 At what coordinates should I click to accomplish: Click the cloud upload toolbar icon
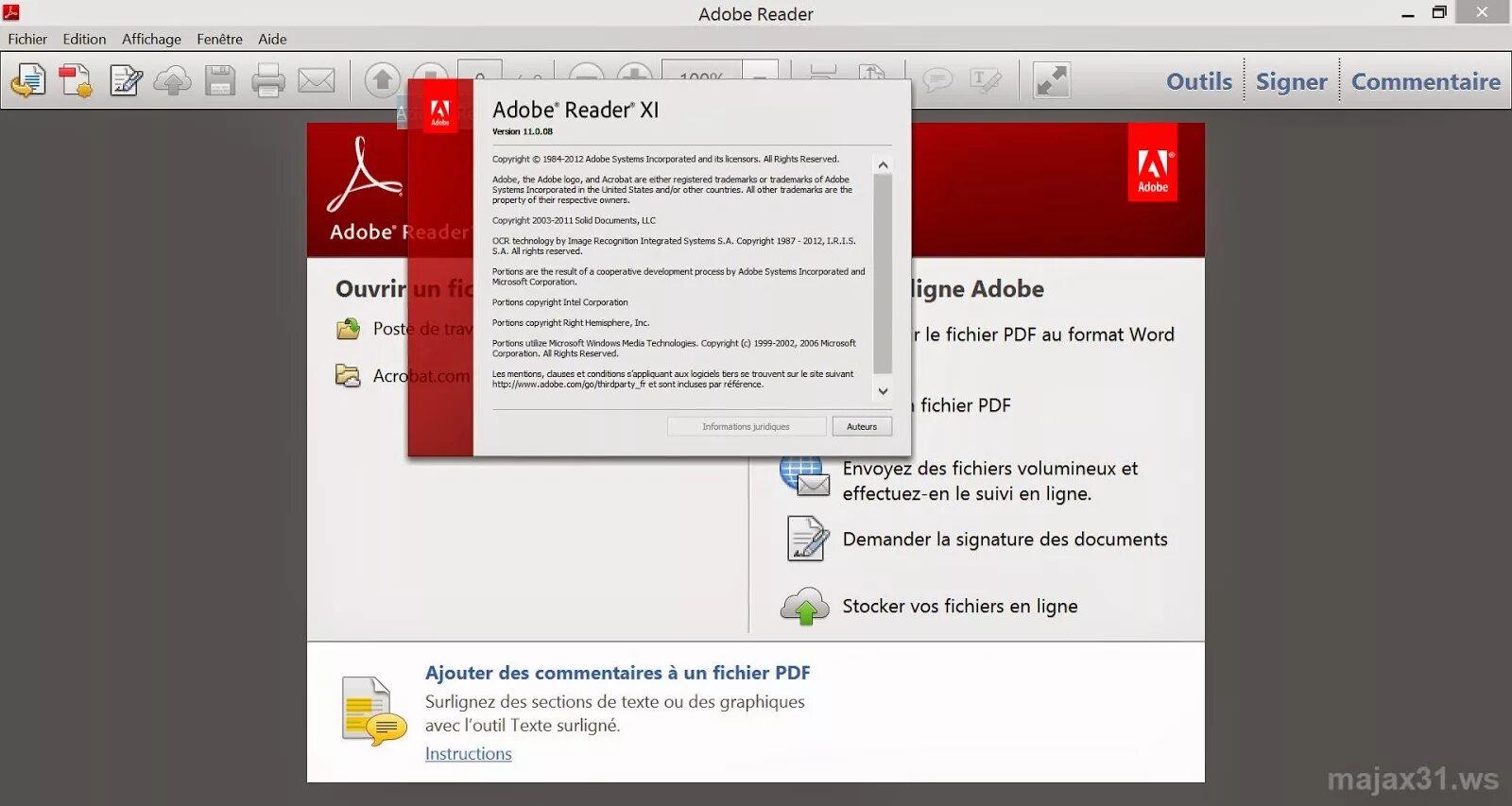172,81
